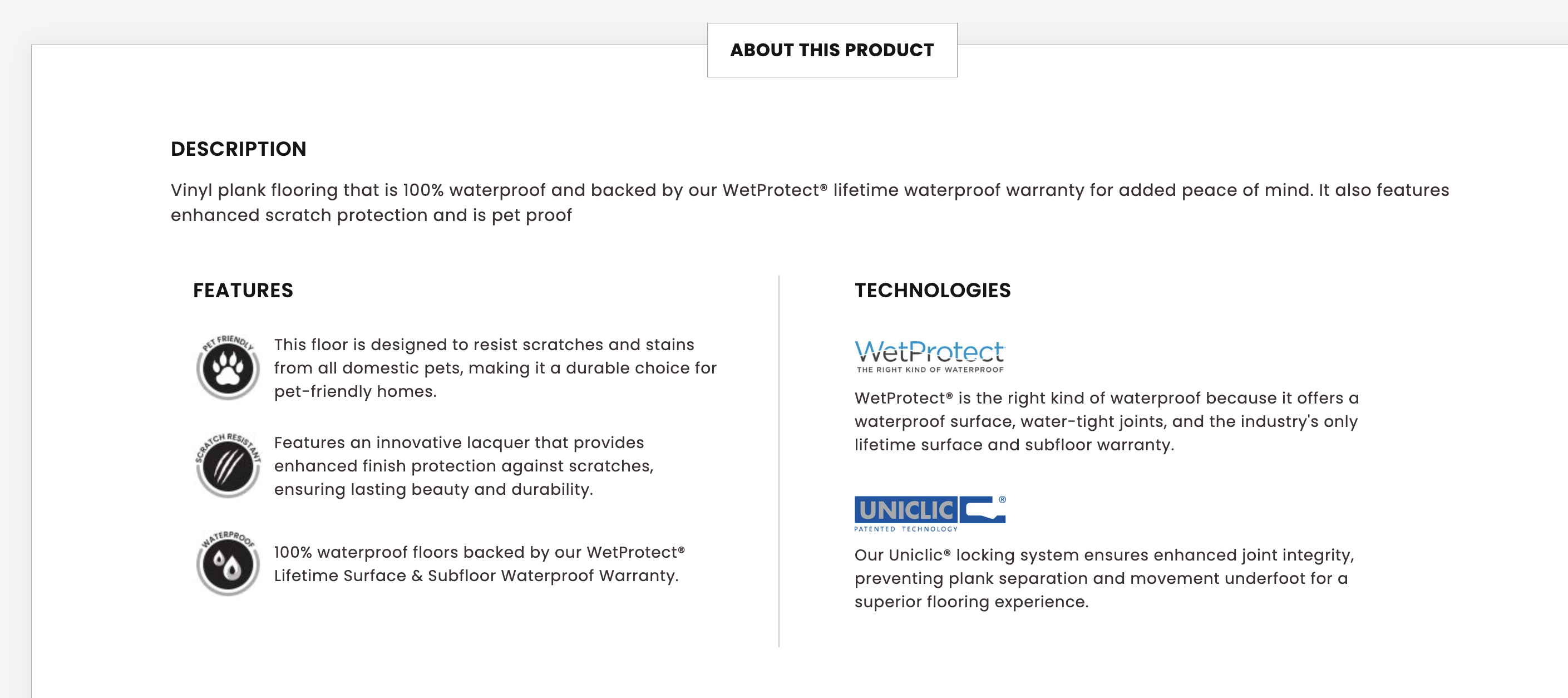Click 'The Right Kind of Waterproof' tagline
This screenshot has width=1568, height=698.
[x=929, y=370]
